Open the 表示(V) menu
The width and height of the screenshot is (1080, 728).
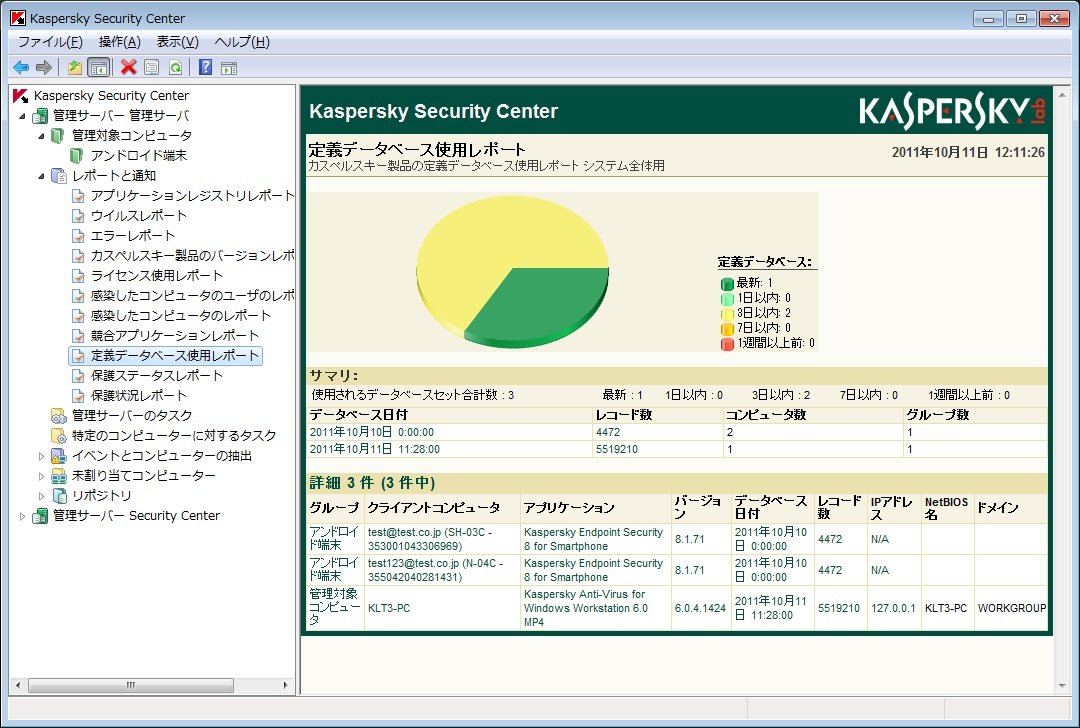tap(178, 42)
